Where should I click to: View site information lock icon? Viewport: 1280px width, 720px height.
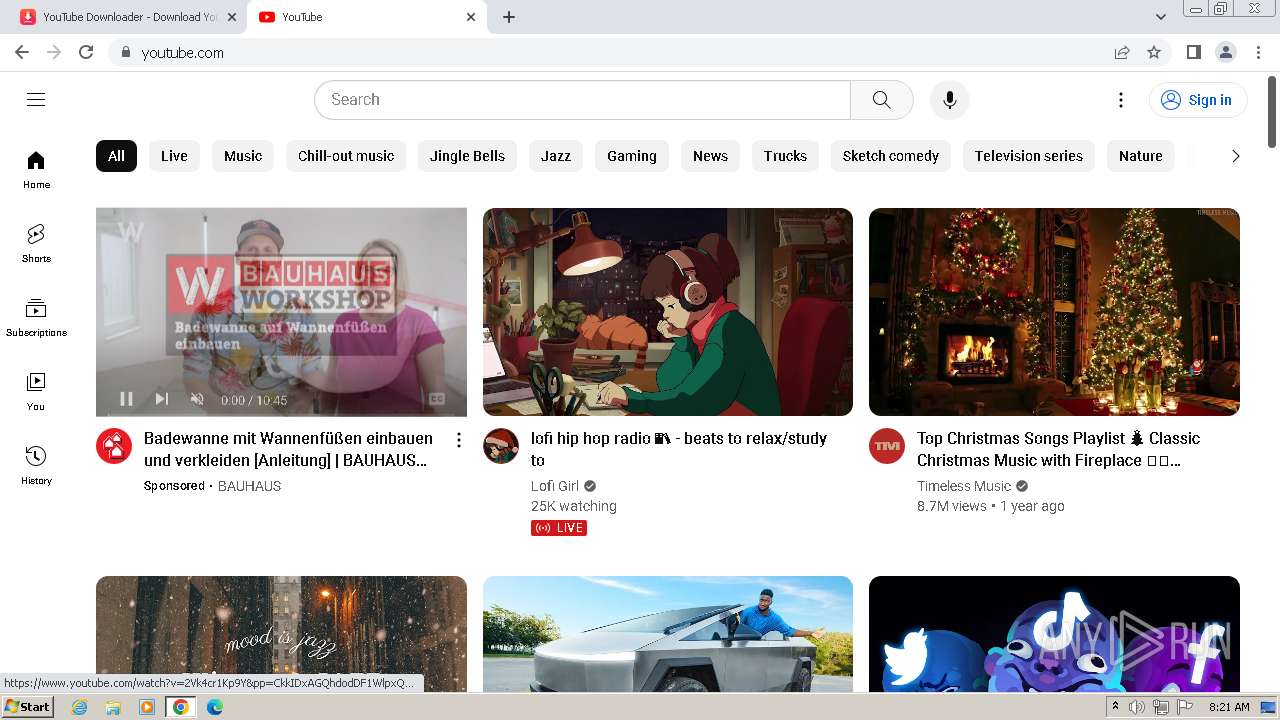(x=125, y=52)
